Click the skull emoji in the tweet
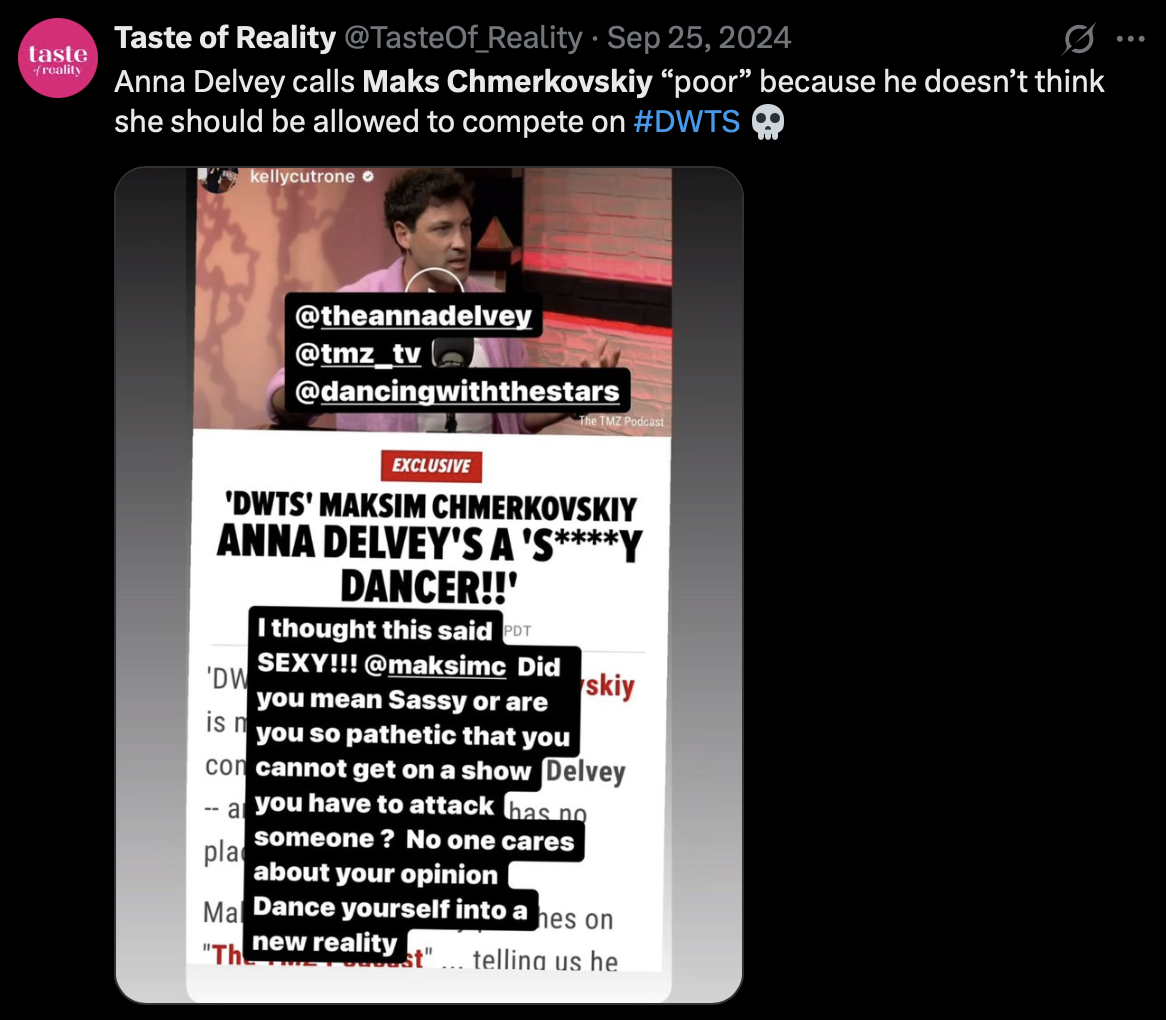Viewport: 1166px width, 1020px height. coord(767,122)
